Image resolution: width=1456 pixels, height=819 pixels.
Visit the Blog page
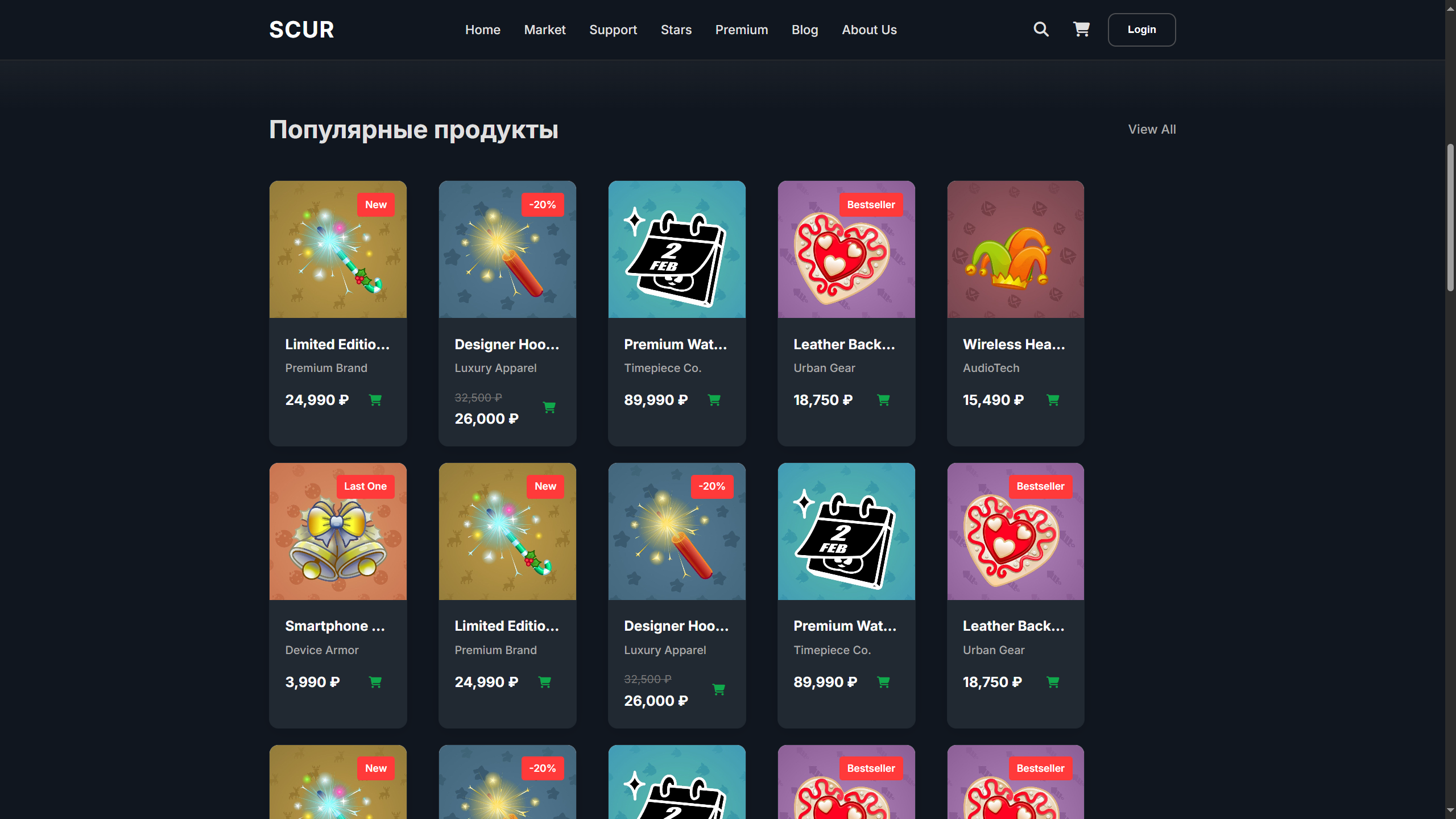[x=805, y=30]
